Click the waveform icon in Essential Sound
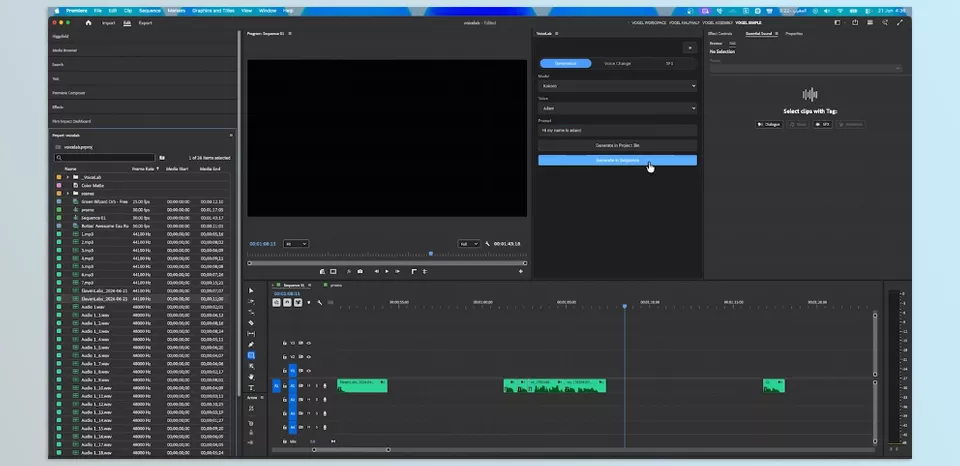960x466 pixels. (810, 94)
